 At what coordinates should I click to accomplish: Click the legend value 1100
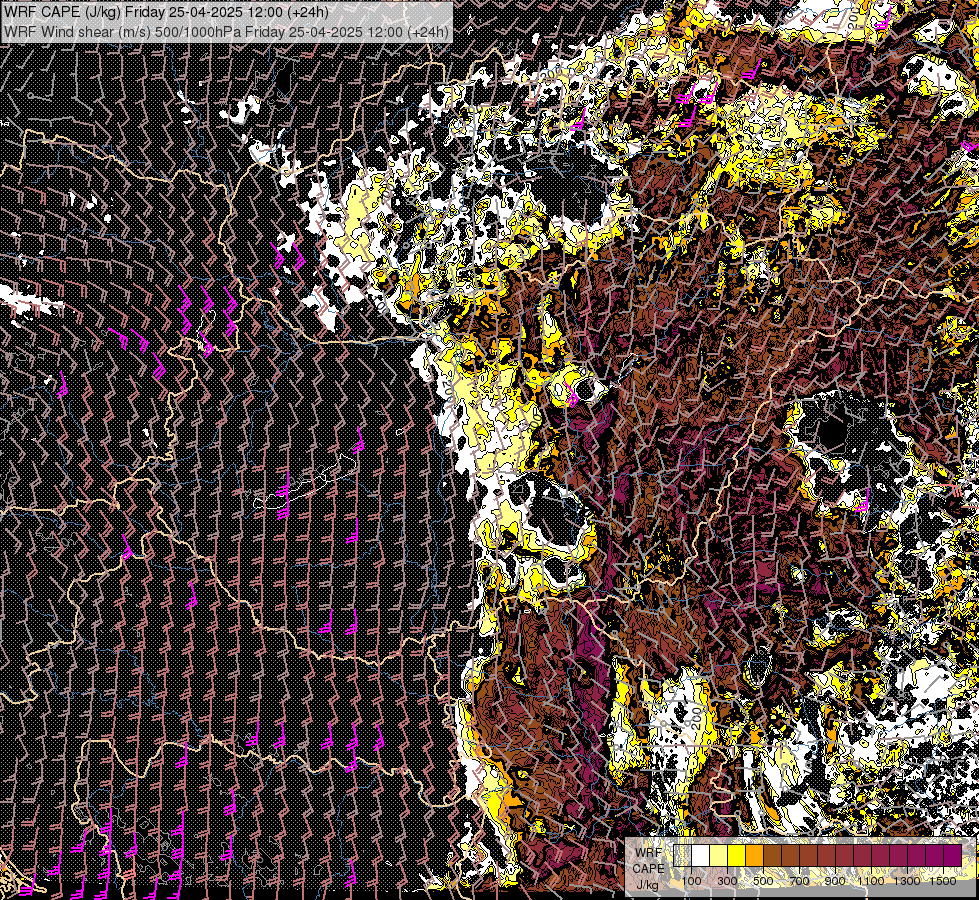870,881
